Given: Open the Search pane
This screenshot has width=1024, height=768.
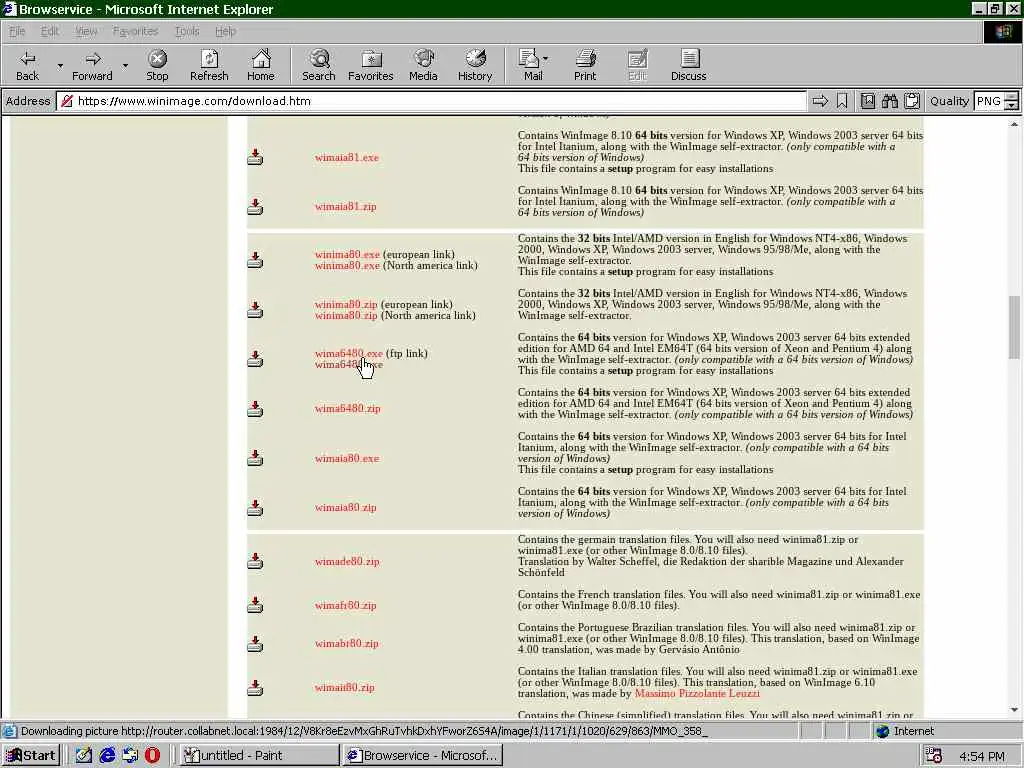Looking at the screenshot, I should [x=319, y=65].
